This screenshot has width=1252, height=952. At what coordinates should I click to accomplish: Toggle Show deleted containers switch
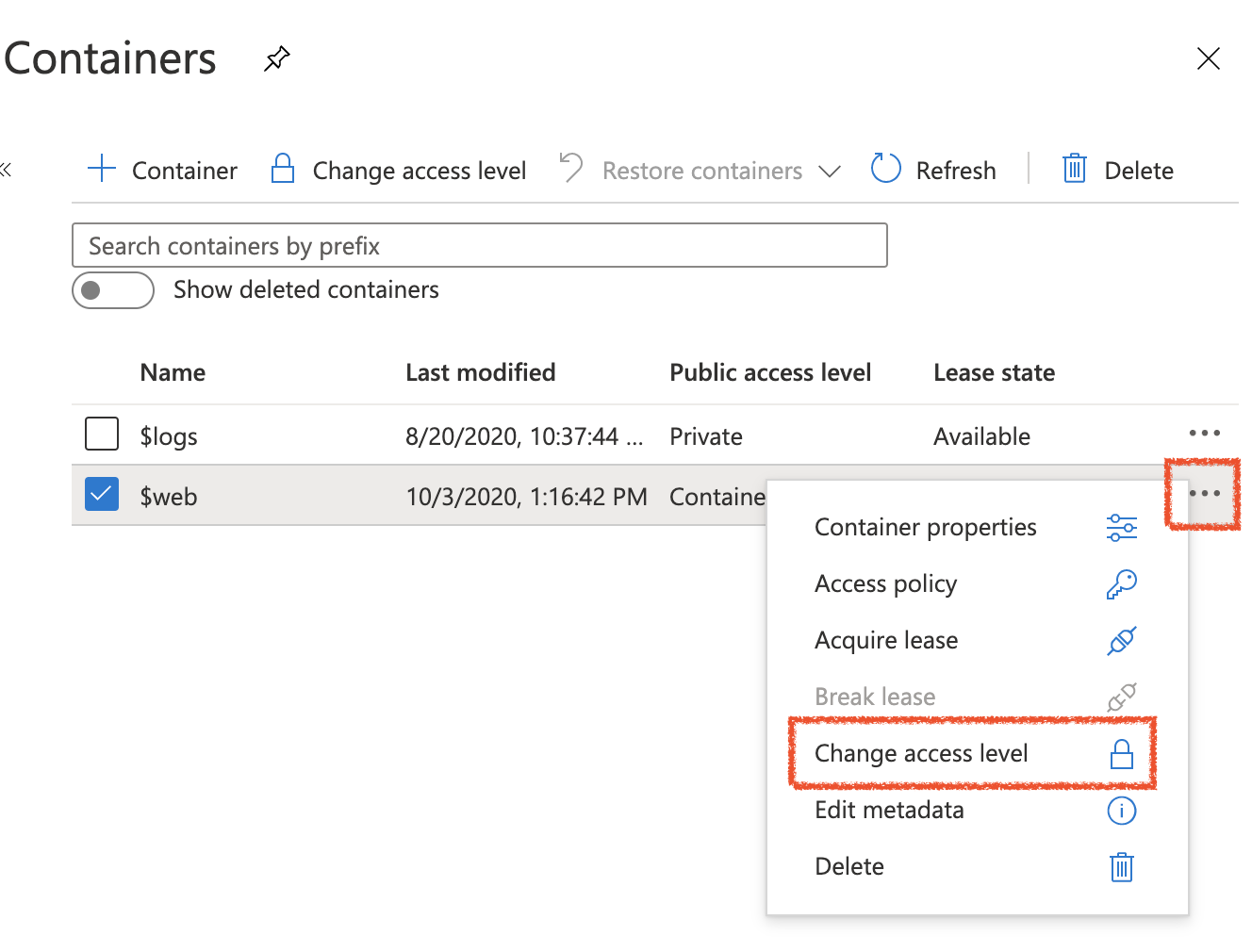point(113,290)
